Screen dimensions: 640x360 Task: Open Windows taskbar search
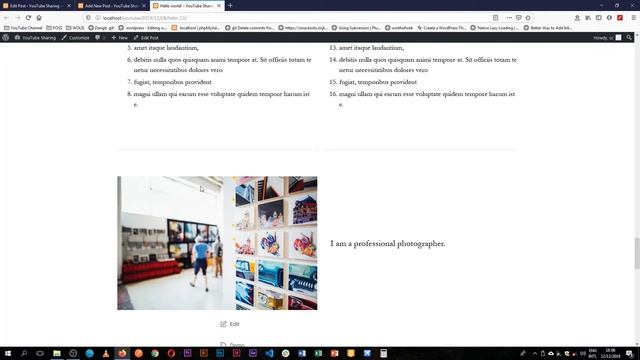[24, 353]
